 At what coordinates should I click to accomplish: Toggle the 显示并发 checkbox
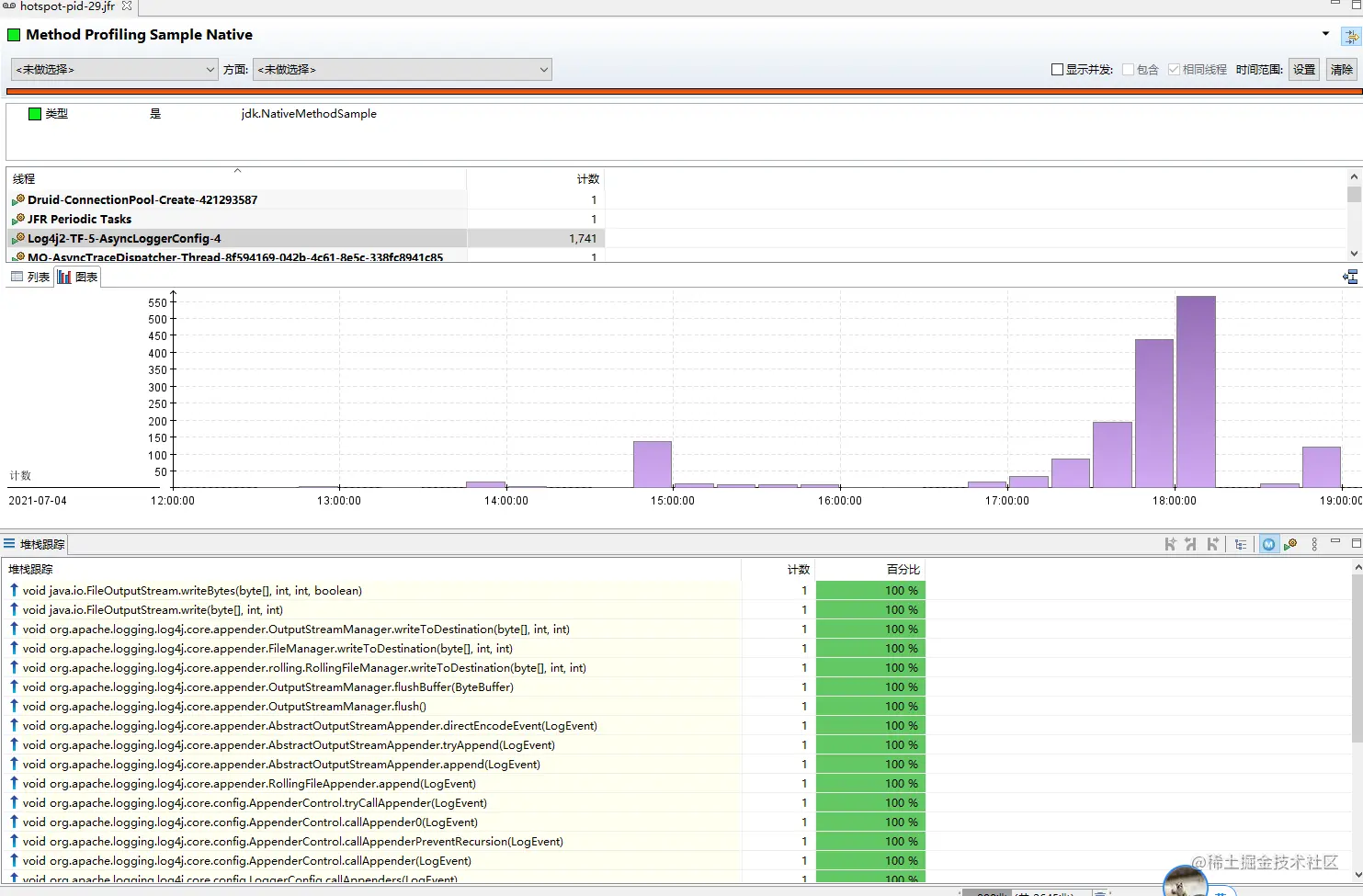click(1057, 69)
